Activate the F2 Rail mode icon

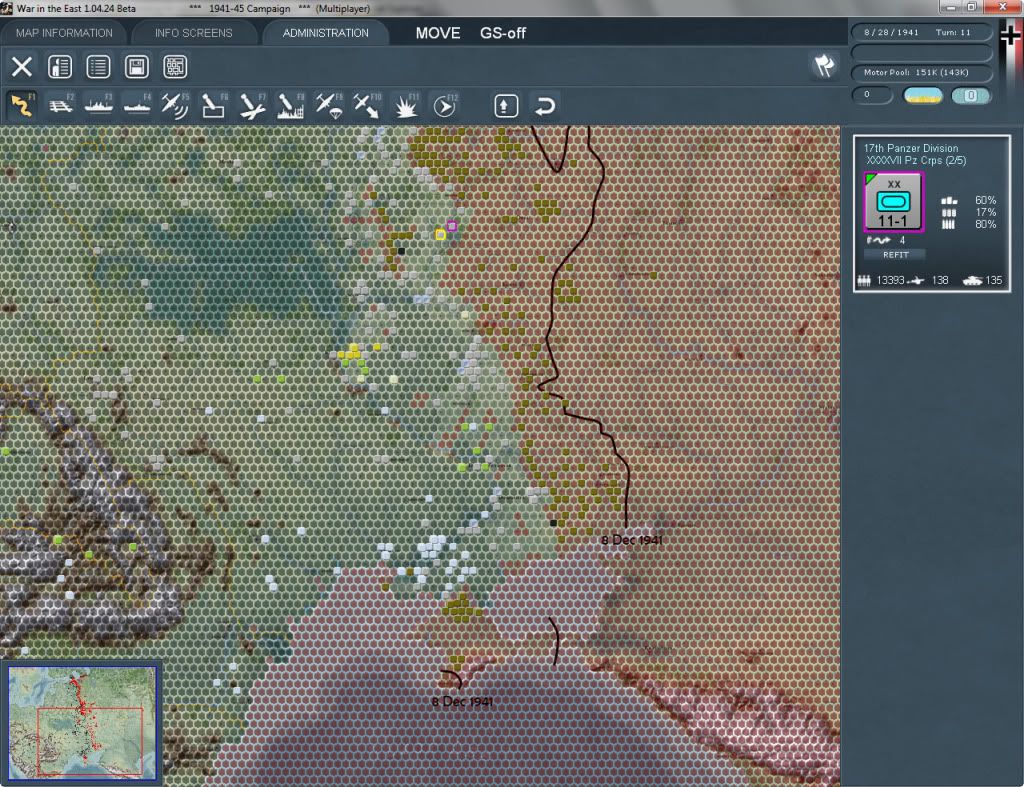click(x=61, y=106)
